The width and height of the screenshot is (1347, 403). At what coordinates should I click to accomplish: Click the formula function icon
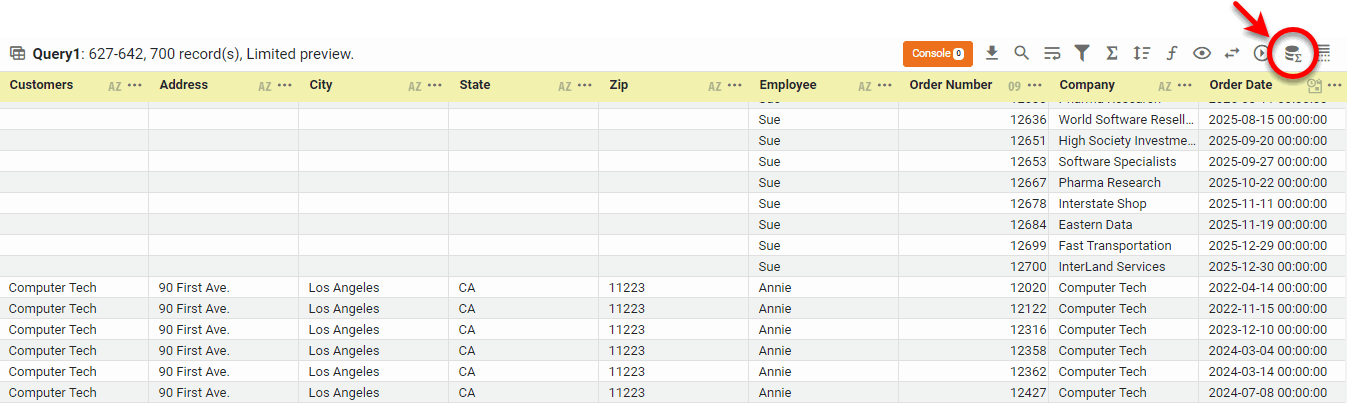(1172, 53)
